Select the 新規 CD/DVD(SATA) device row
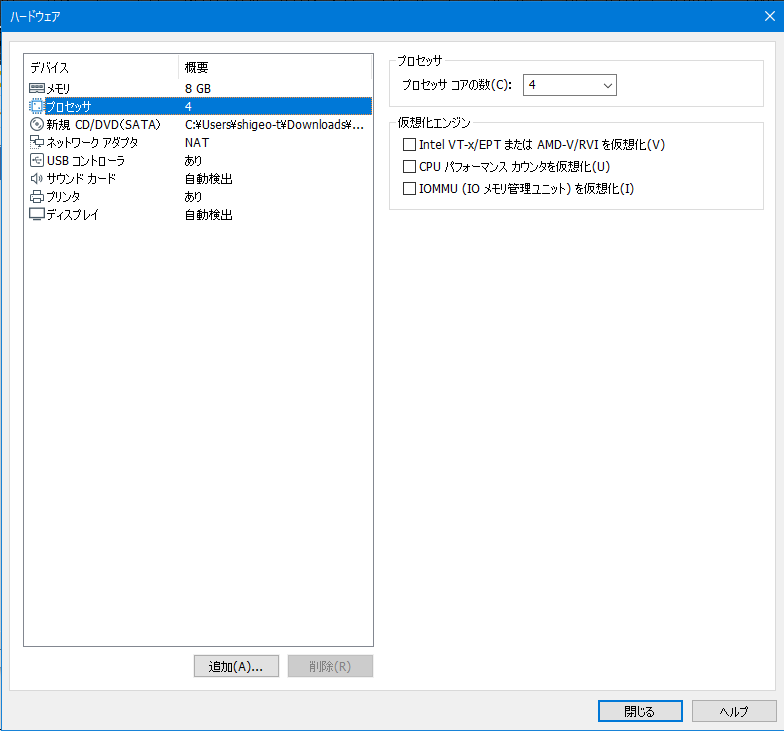 point(198,124)
